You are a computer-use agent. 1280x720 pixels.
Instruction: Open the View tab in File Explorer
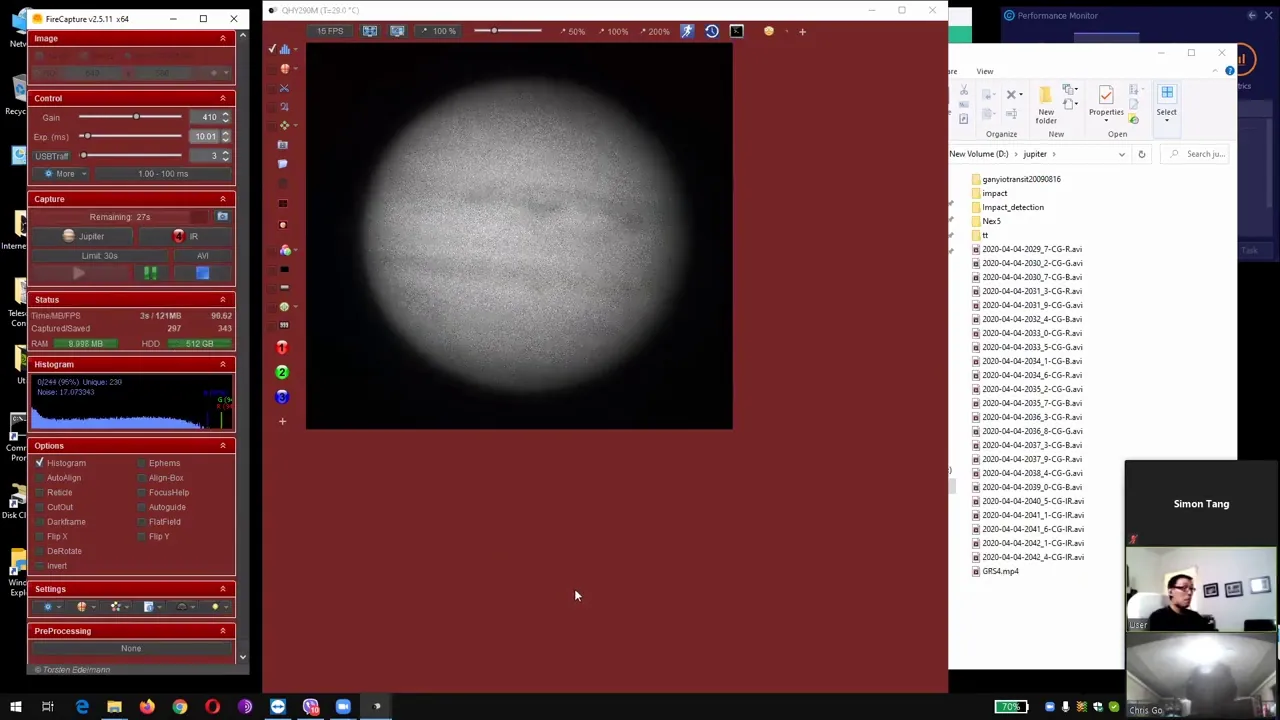pos(985,71)
